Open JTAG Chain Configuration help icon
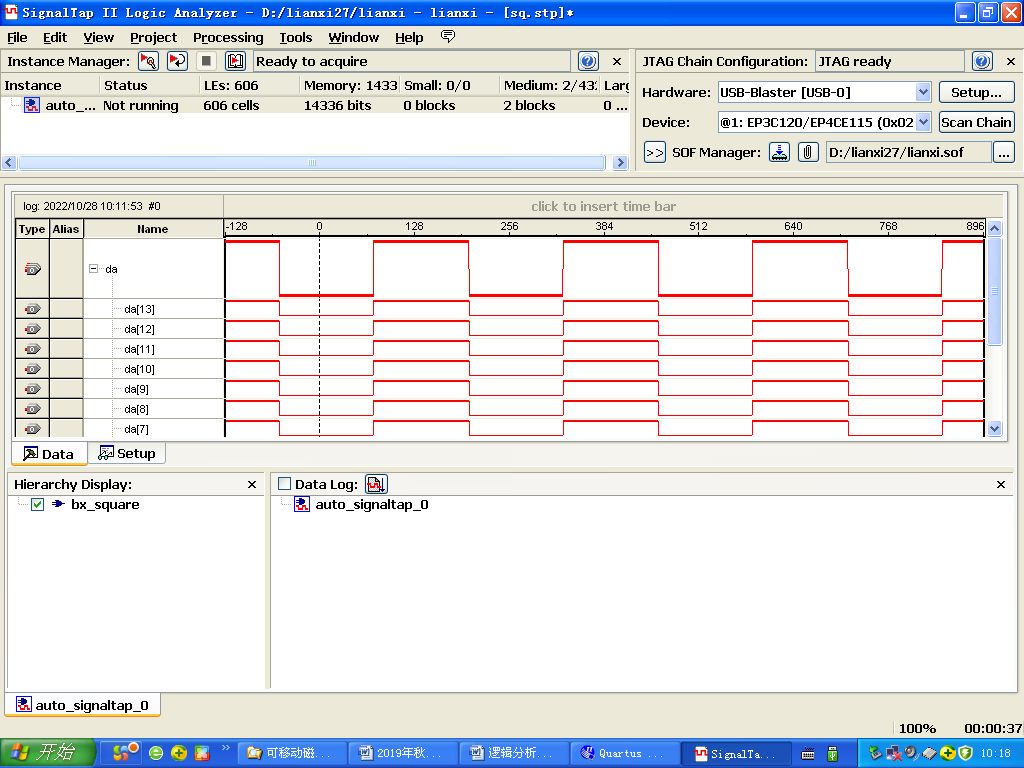1024x768 pixels. pyautogui.click(x=982, y=61)
